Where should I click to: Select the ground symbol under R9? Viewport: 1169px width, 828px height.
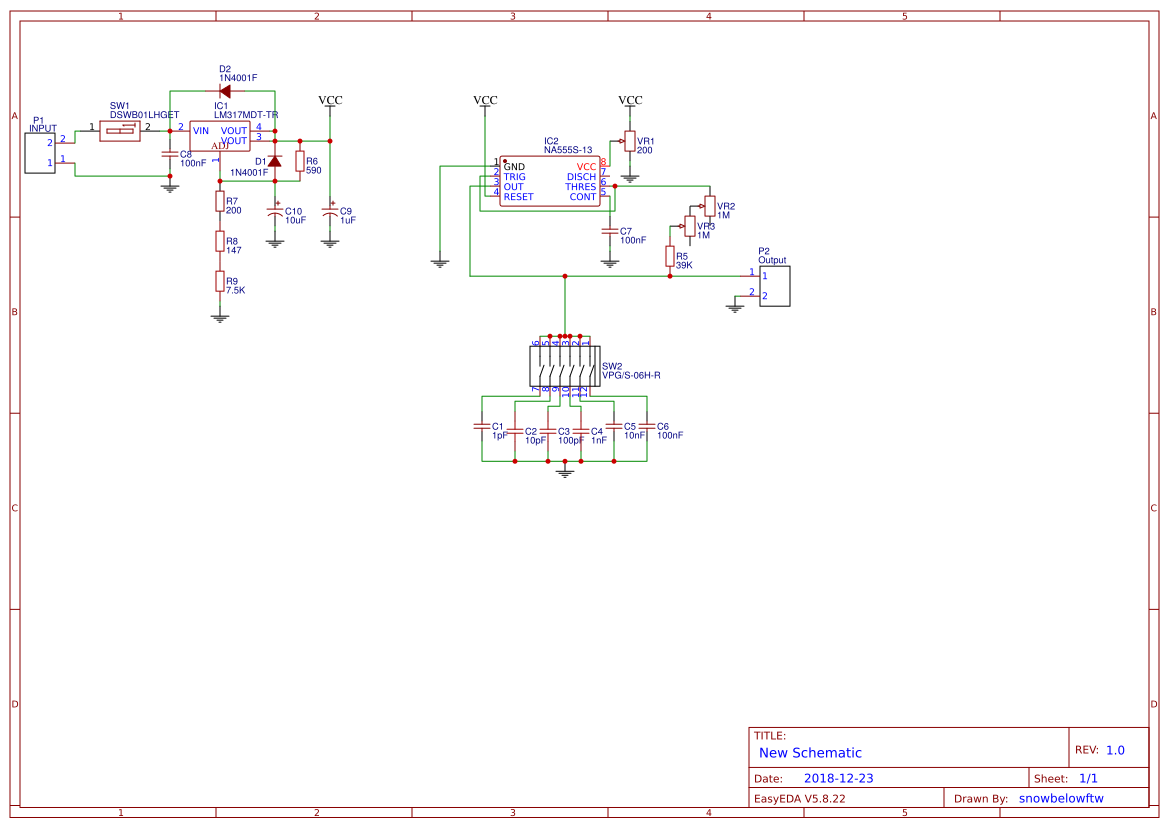click(x=220, y=316)
